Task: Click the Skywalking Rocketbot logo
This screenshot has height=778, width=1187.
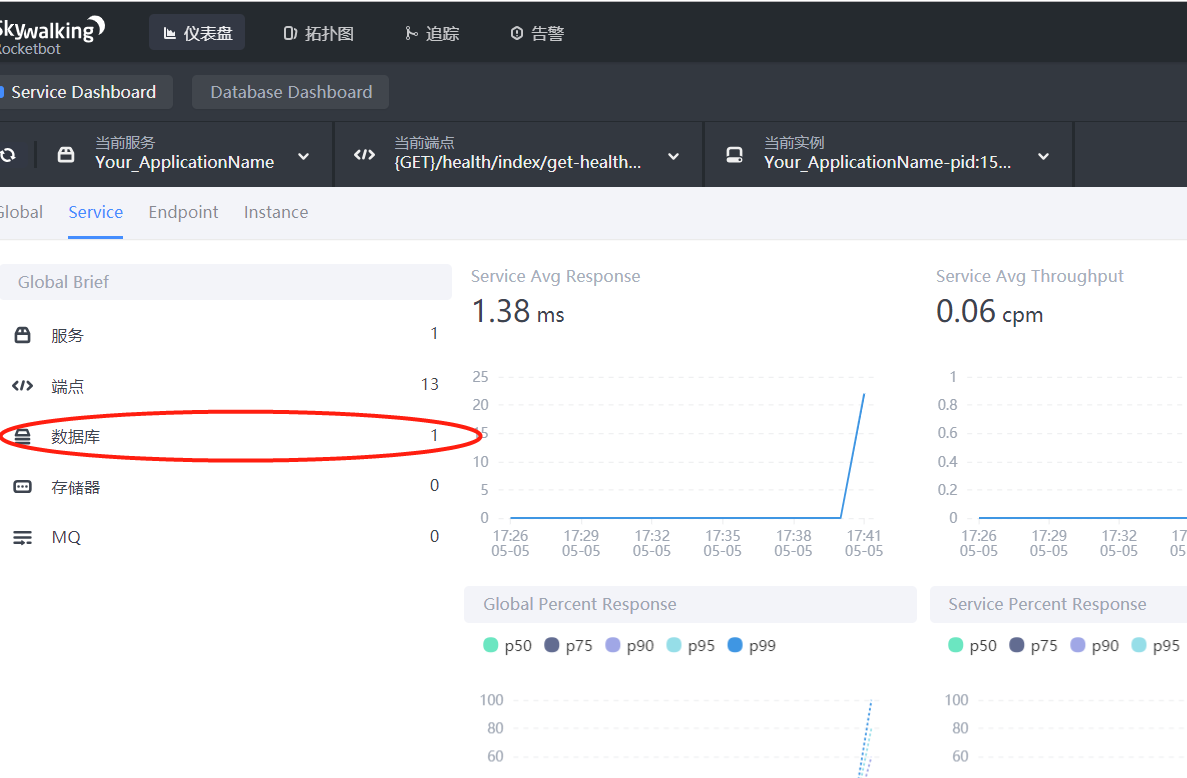Action: pos(51,36)
